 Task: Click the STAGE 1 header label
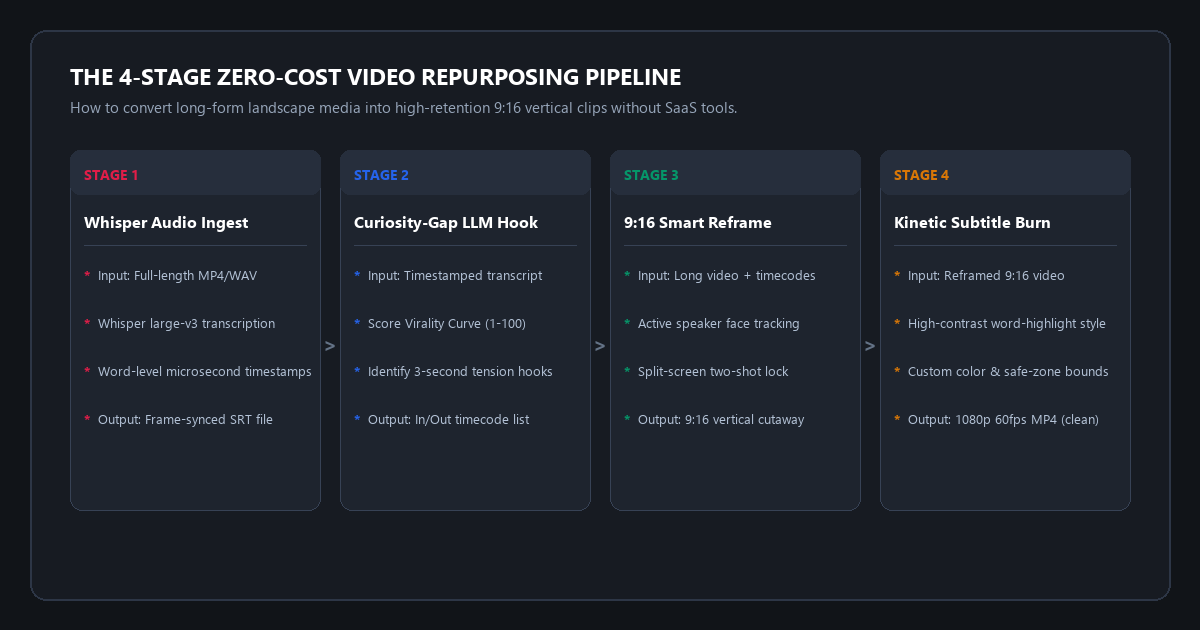click(x=111, y=175)
